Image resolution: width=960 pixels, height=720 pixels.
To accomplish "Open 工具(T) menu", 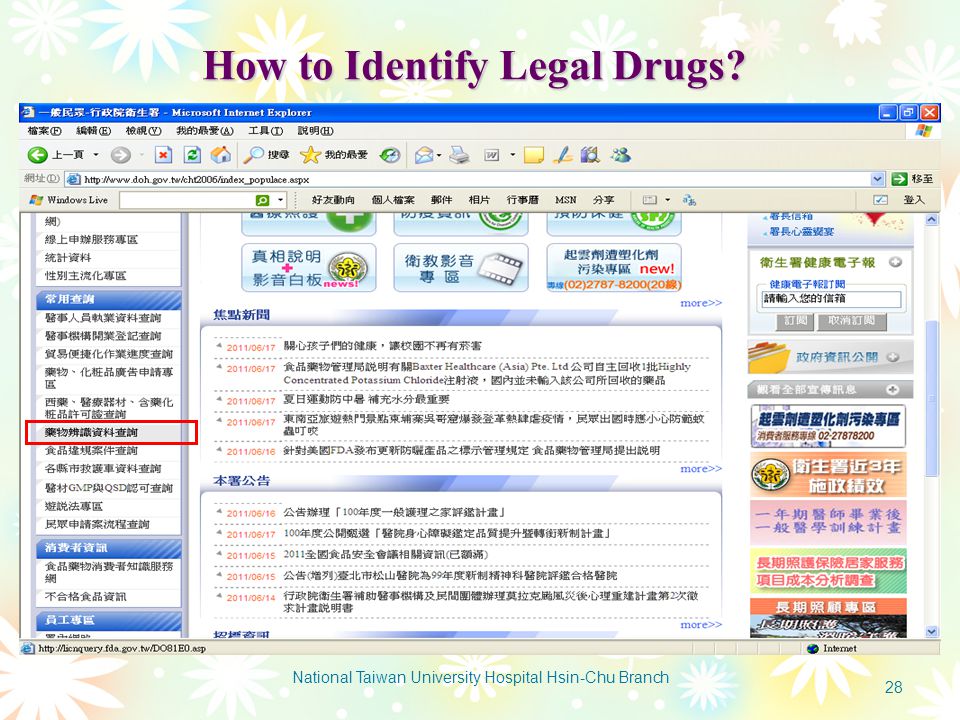I will coord(265,131).
